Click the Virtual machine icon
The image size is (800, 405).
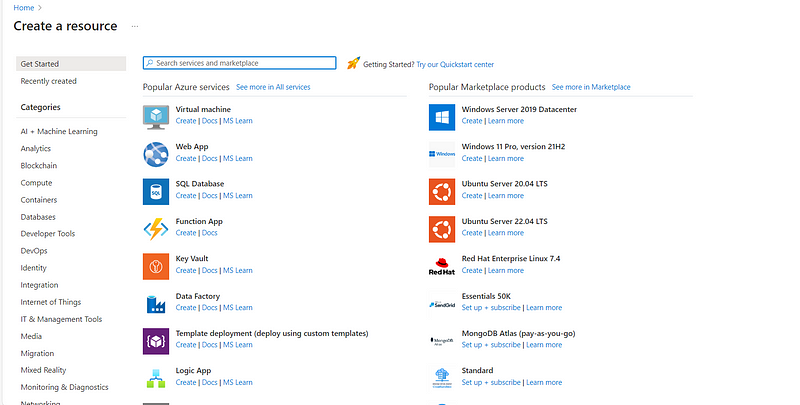pyautogui.click(x=156, y=117)
